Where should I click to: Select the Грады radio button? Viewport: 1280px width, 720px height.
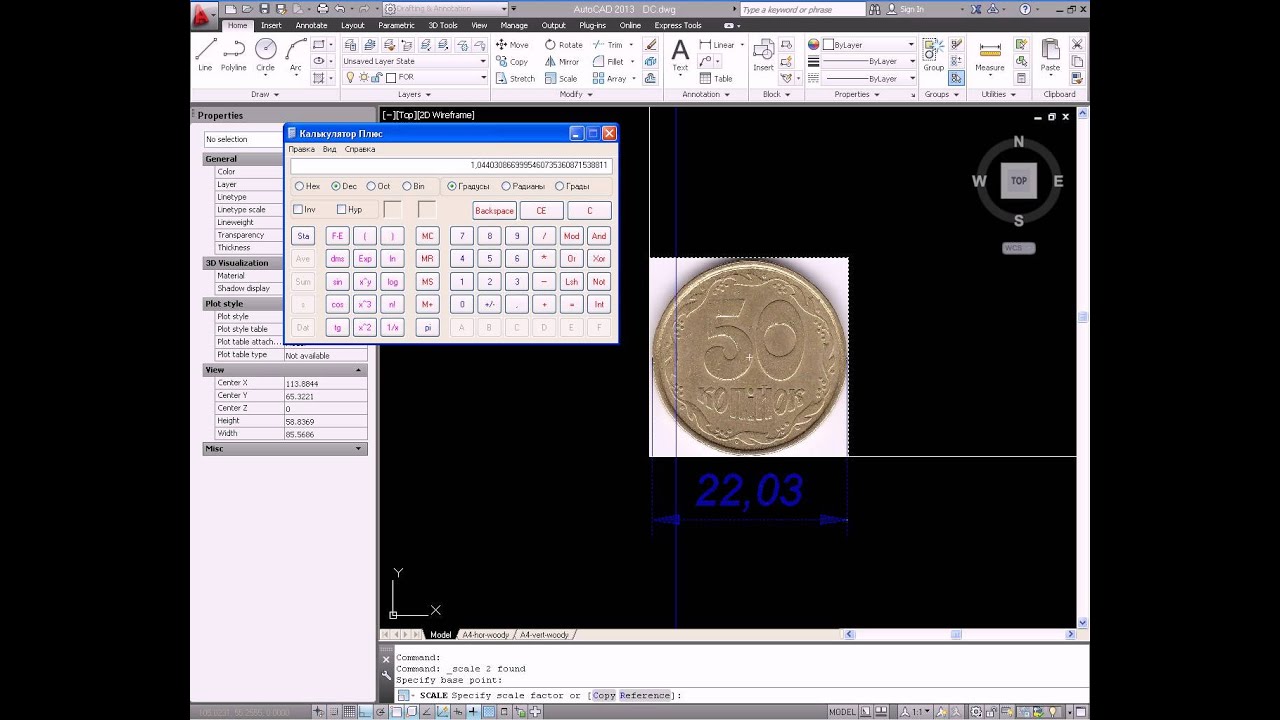pyautogui.click(x=572, y=186)
